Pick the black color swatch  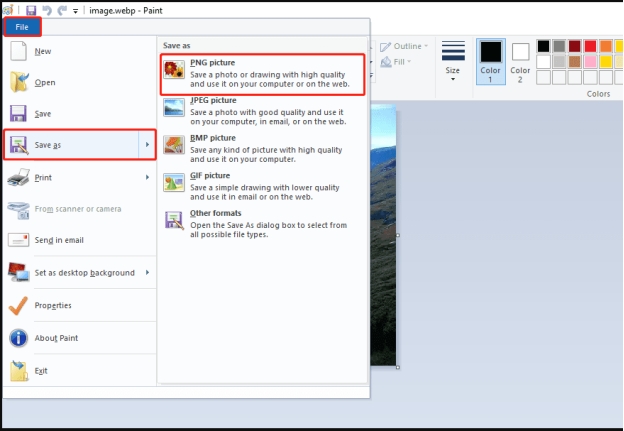(x=543, y=46)
